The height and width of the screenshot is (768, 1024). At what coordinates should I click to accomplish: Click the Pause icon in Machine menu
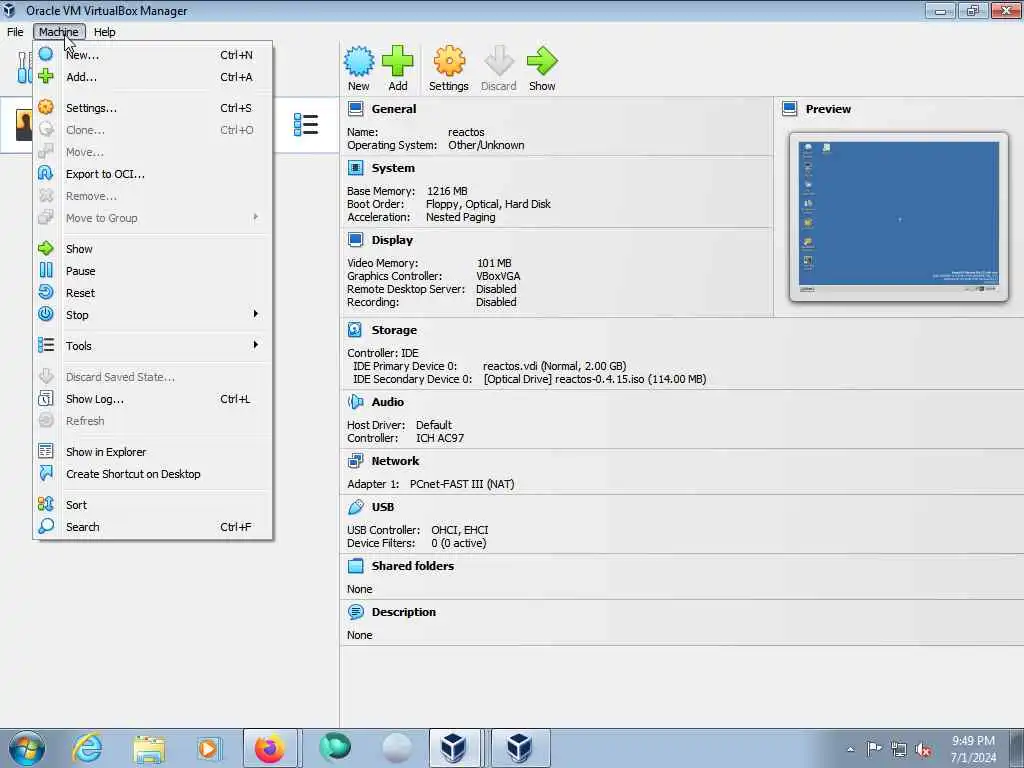click(x=46, y=270)
